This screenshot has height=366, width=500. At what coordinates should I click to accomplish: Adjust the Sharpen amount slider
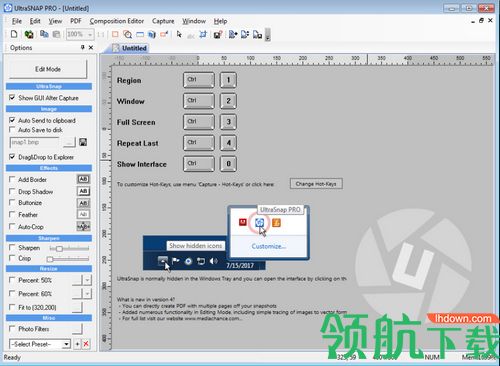point(69,248)
